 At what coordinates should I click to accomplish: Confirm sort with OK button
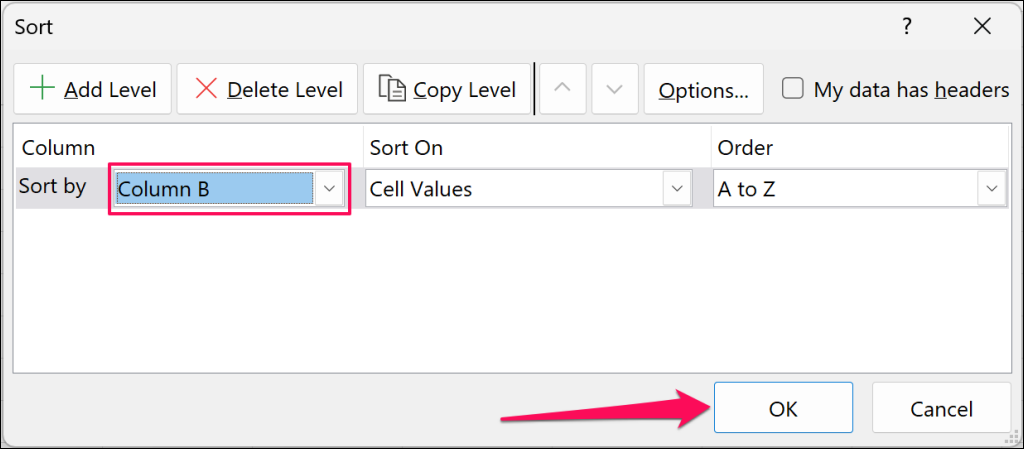coord(783,408)
